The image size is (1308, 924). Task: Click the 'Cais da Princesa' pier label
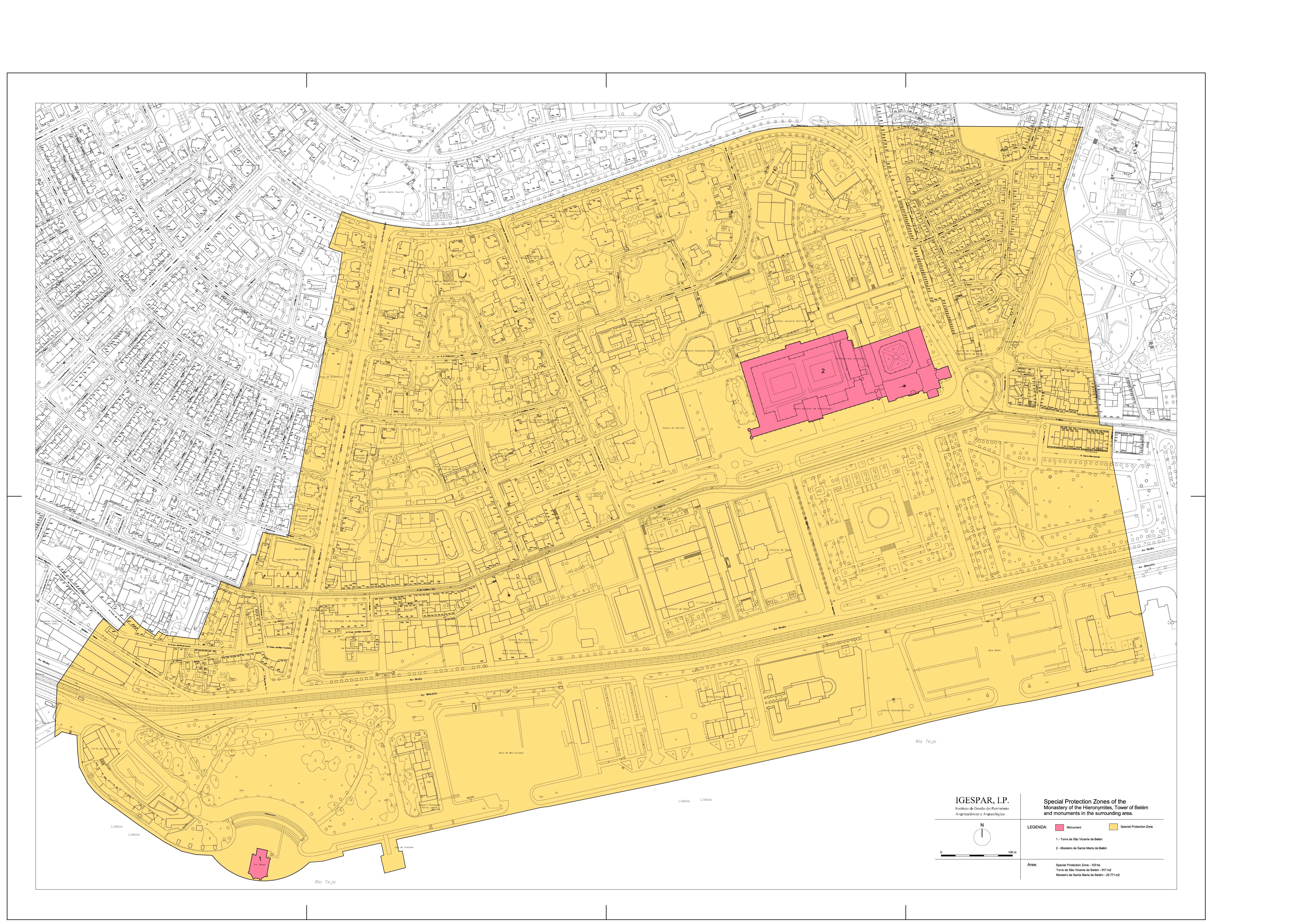click(x=404, y=847)
